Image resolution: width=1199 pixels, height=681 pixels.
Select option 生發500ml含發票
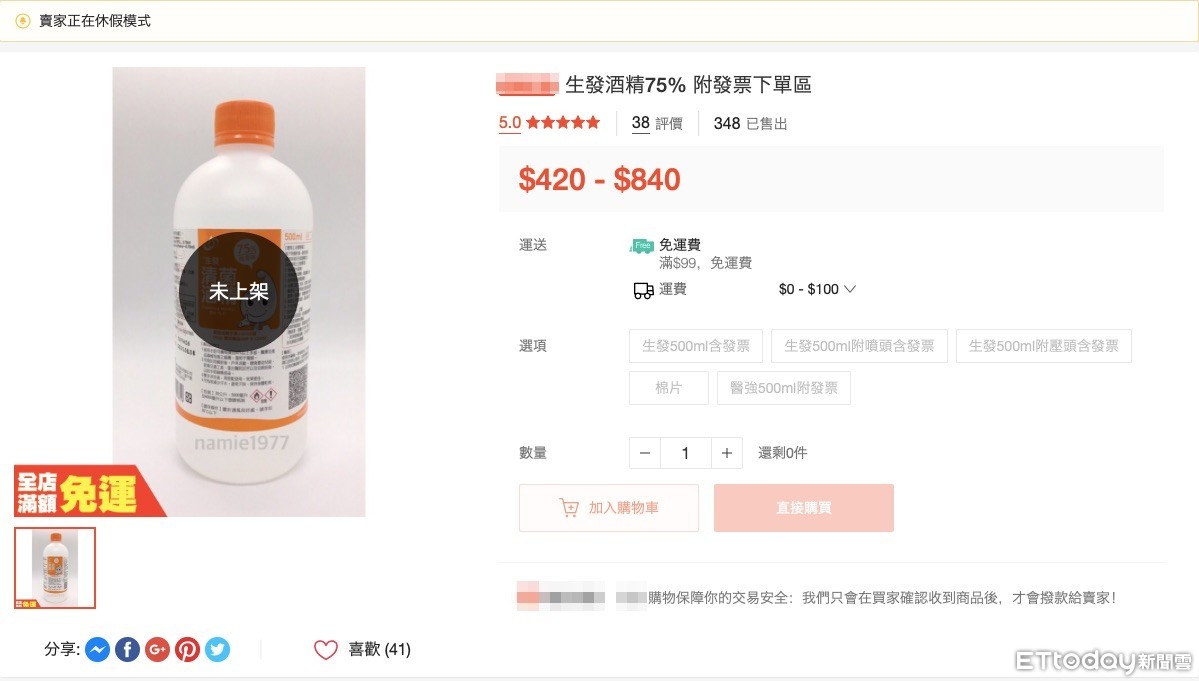click(696, 346)
